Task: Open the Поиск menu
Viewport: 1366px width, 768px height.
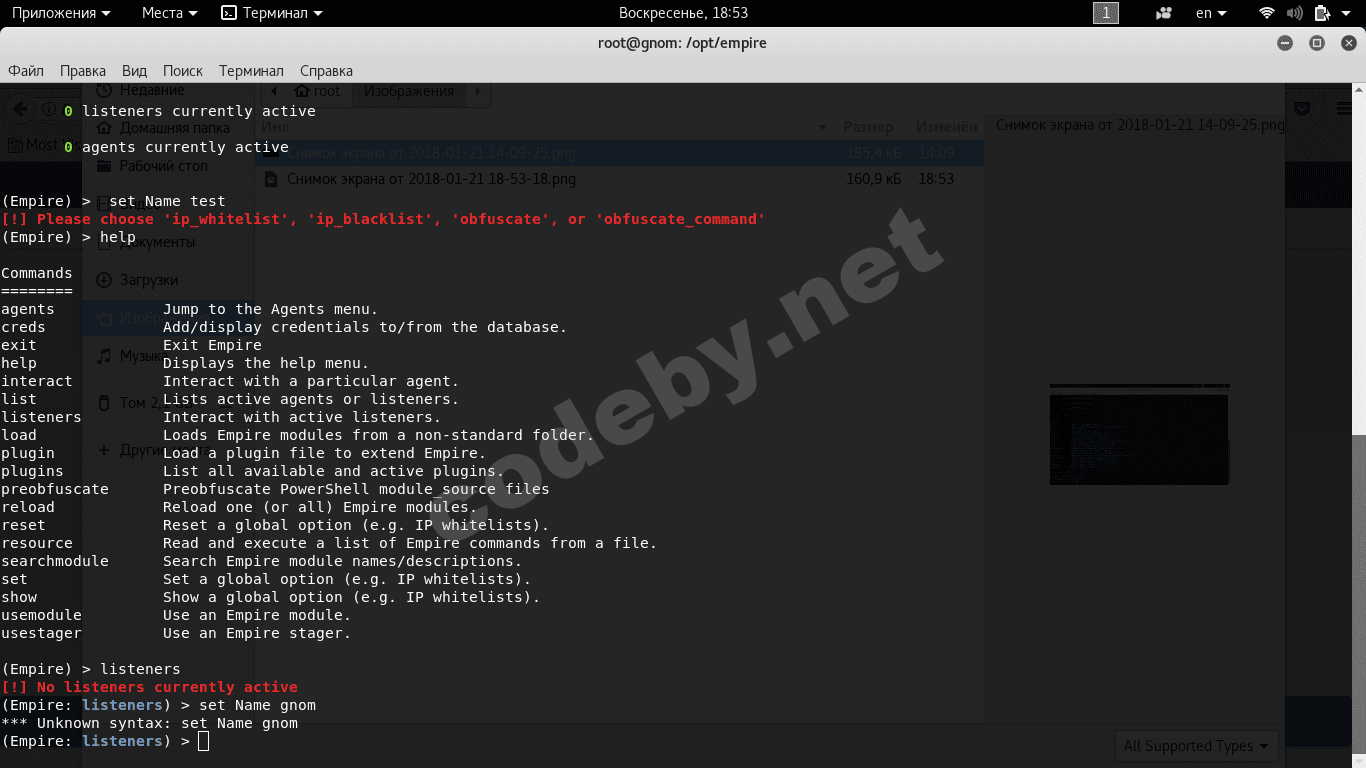Action: click(x=183, y=71)
